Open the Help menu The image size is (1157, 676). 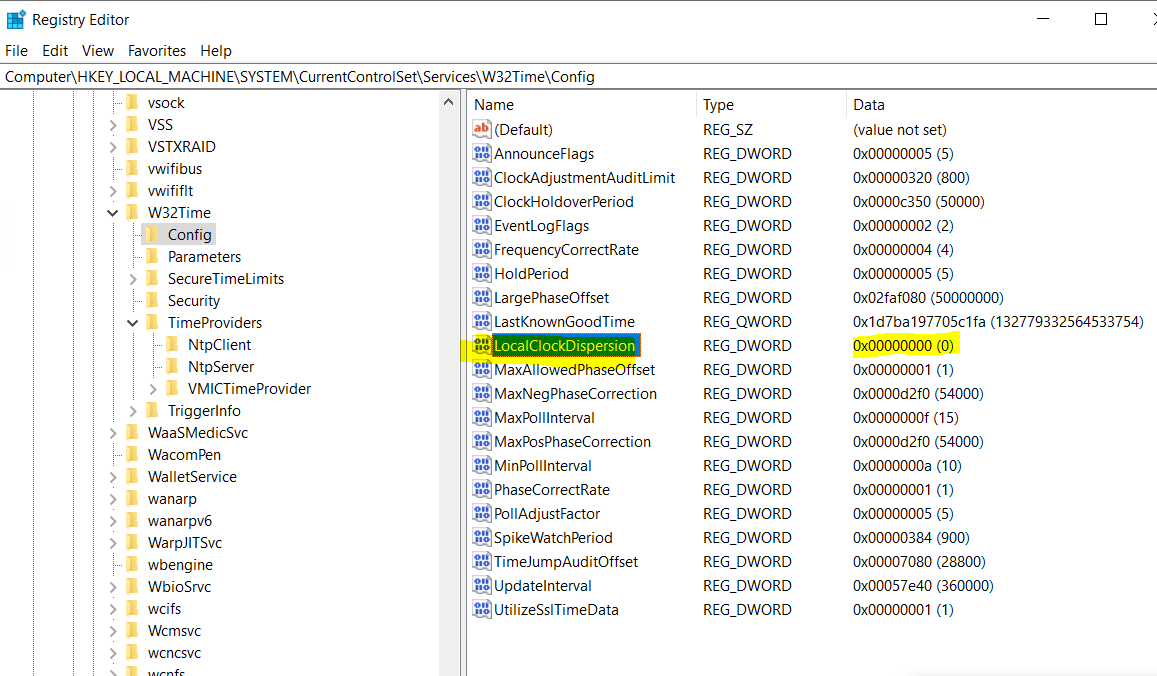click(x=216, y=51)
